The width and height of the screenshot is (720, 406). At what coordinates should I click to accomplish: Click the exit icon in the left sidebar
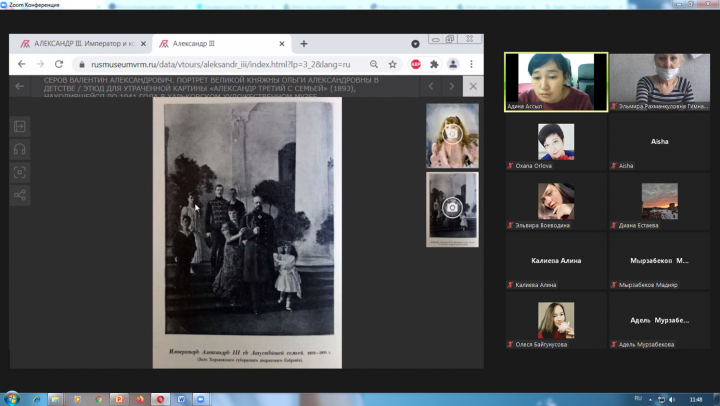click(20, 127)
